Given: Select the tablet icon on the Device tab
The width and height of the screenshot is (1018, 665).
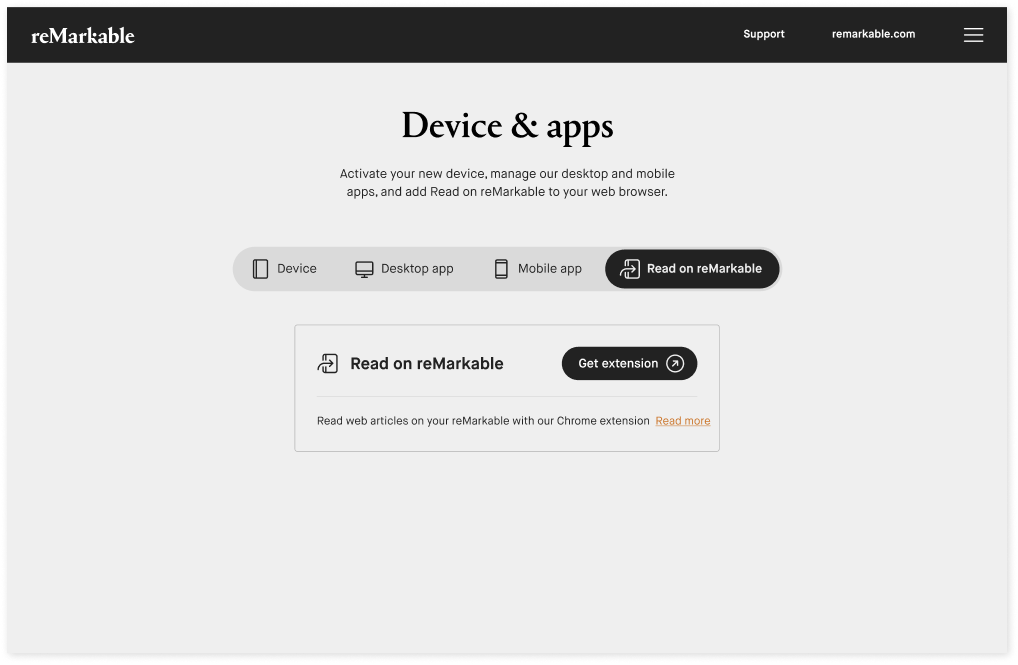Looking at the screenshot, I should tap(258, 268).
